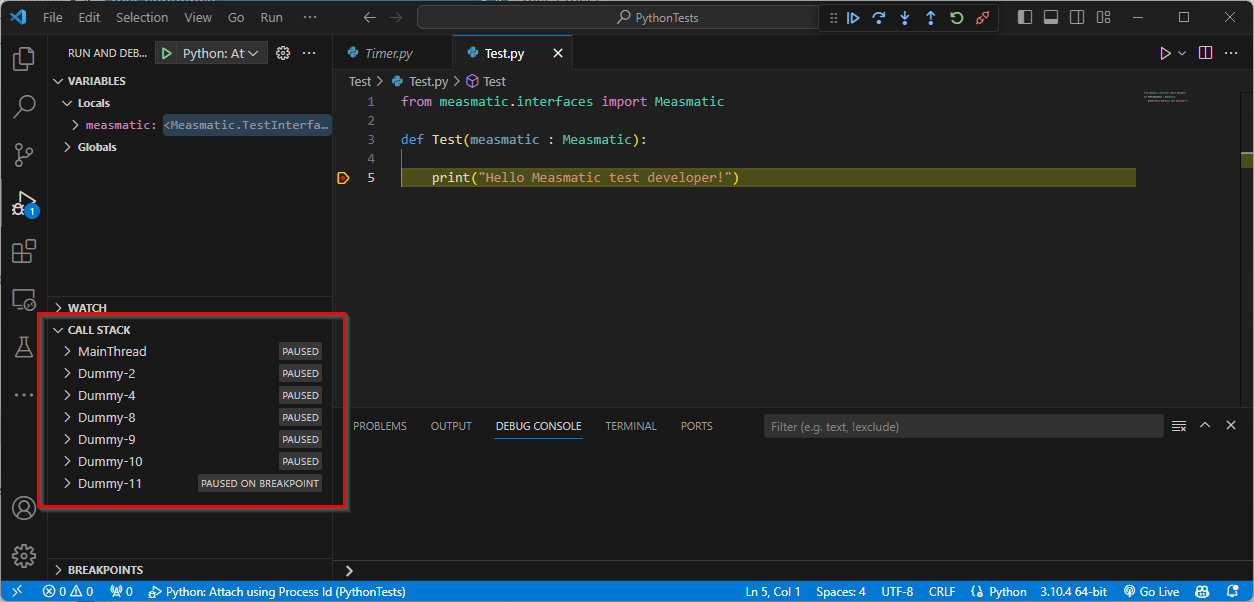Open the Run and Debug view icon
Screen dimensions: 1254x602
click(24, 203)
